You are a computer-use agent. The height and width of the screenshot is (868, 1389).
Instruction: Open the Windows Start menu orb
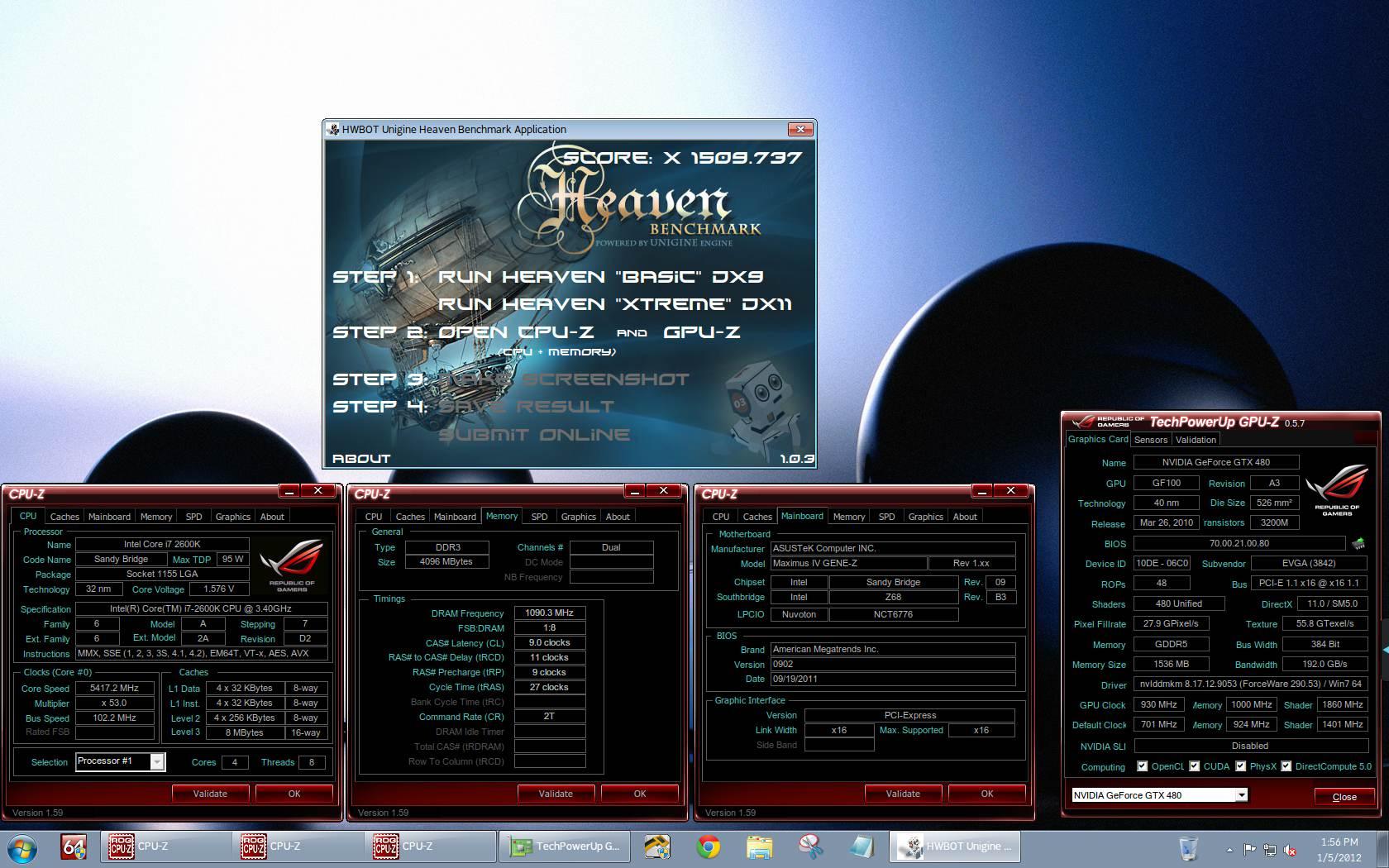tap(22, 847)
